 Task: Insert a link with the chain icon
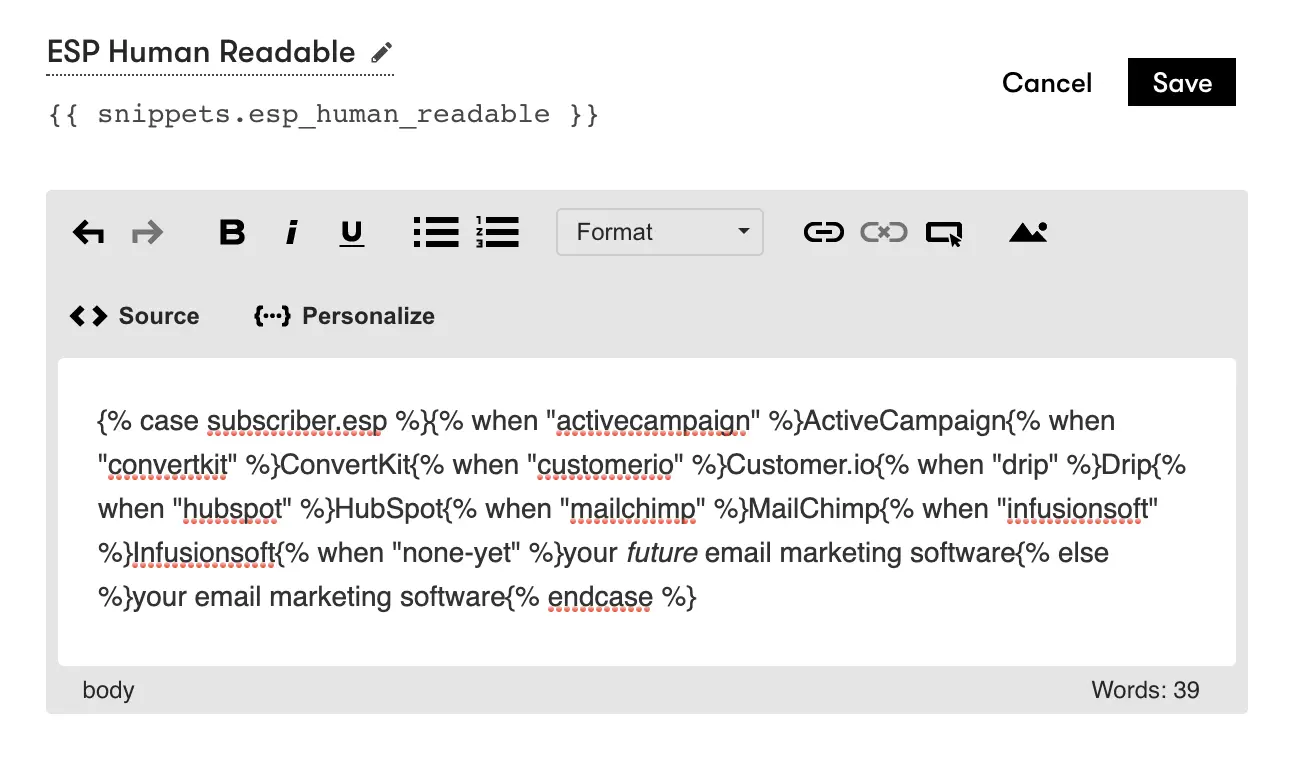(x=824, y=232)
